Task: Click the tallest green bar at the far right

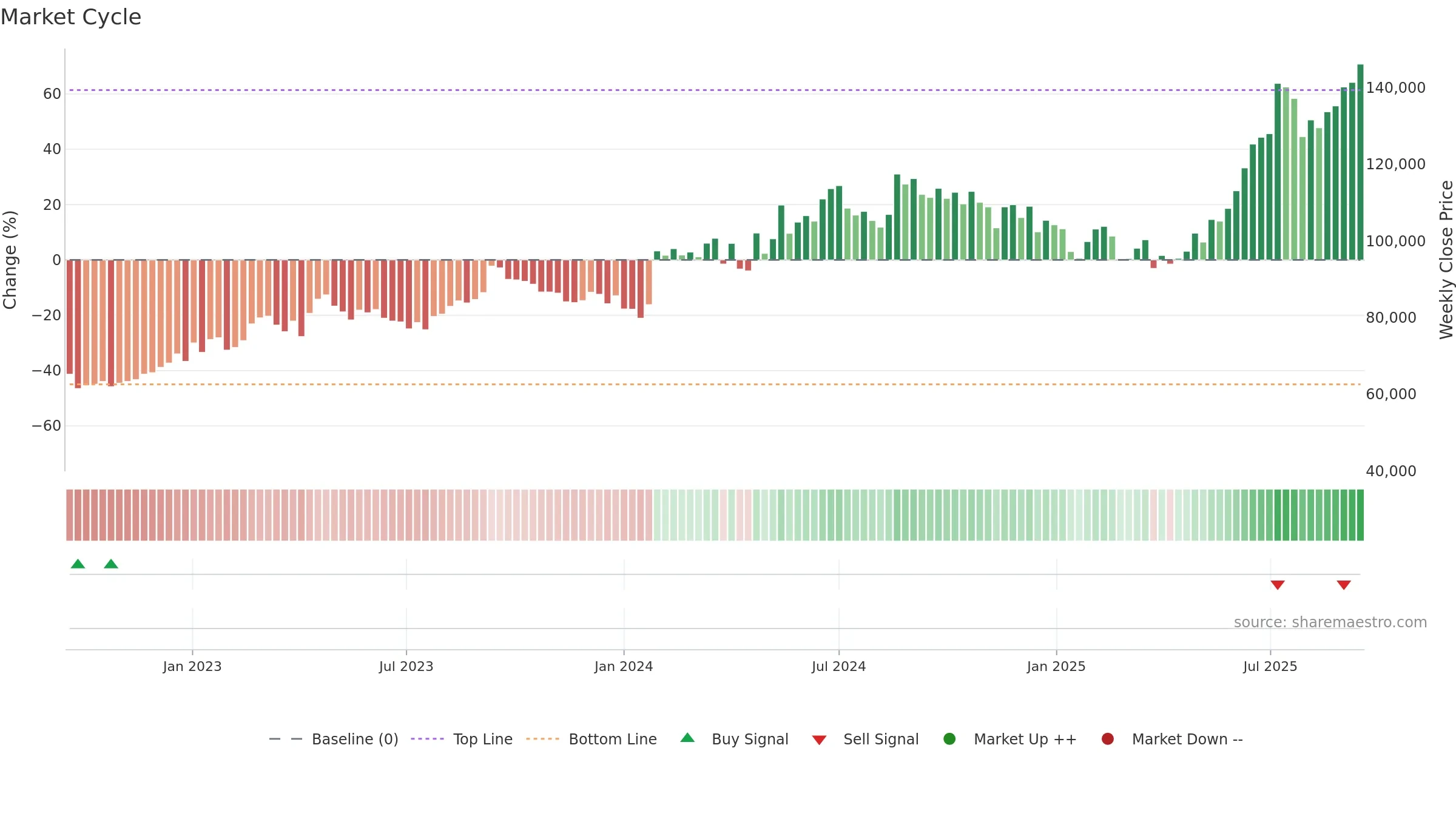Action: click(1360, 162)
